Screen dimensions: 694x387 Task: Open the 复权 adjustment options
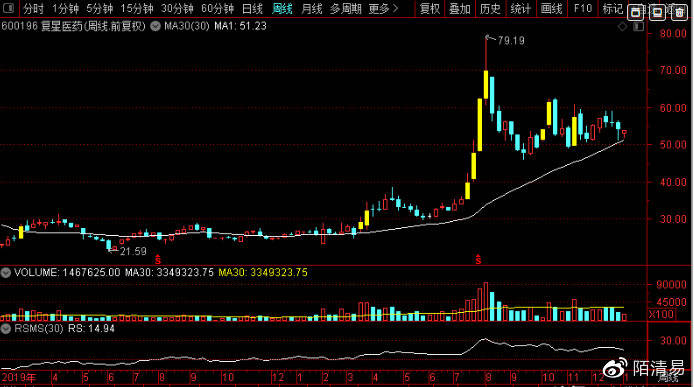[429, 8]
